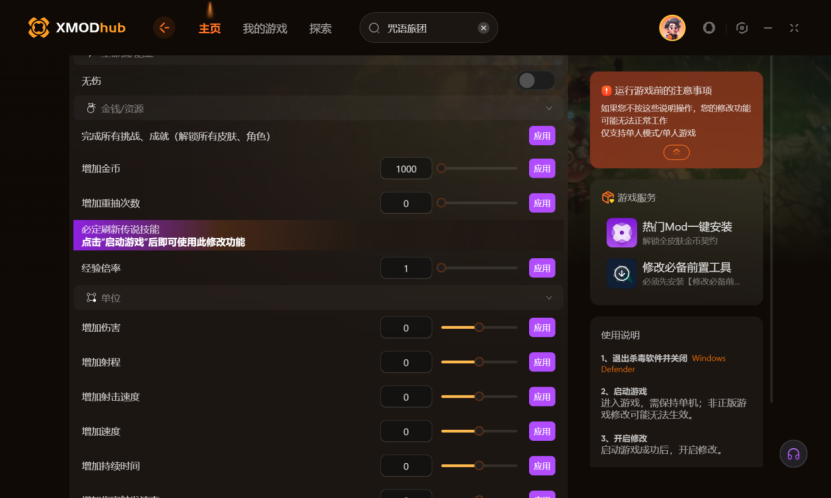Open 修改必备前置工具 download icon
The height and width of the screenshot is (498, 831).
coord(622,273)
